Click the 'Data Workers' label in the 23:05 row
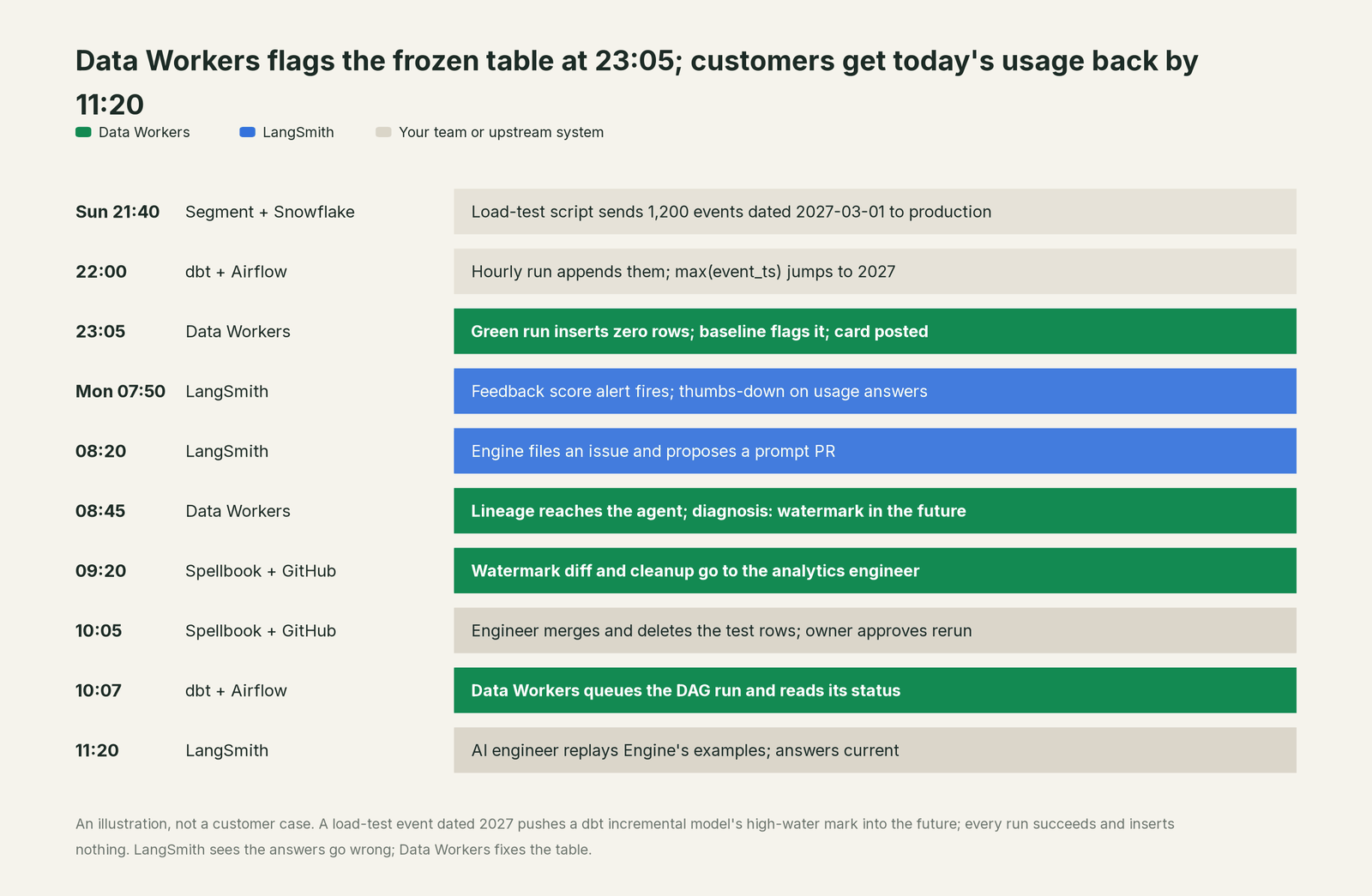1372x896 pixels. (238, 332)
